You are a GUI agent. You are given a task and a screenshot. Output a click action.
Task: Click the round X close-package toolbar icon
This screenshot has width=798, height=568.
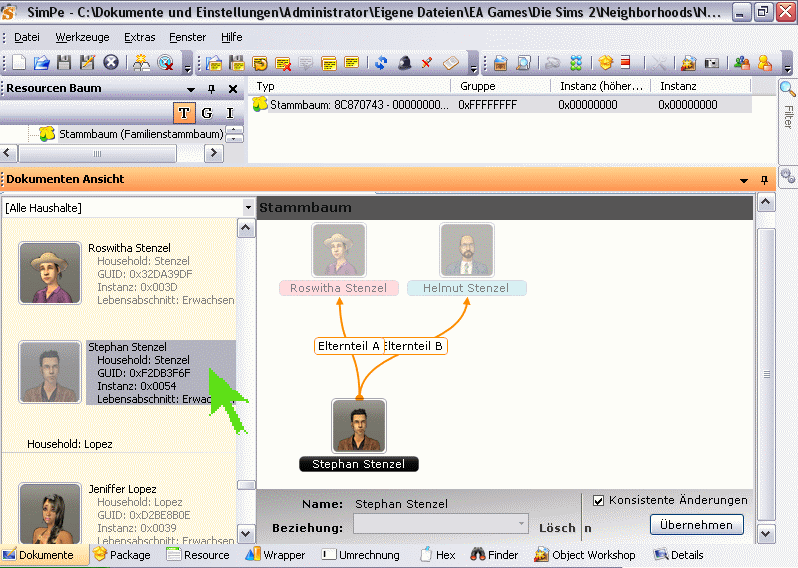[x=111, y=63]
